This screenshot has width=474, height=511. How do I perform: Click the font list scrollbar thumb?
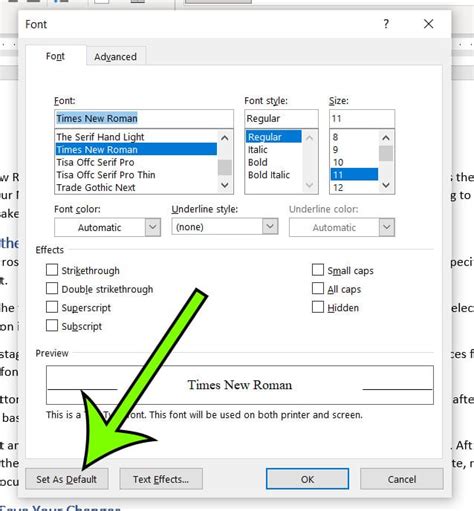coord(225,167)
